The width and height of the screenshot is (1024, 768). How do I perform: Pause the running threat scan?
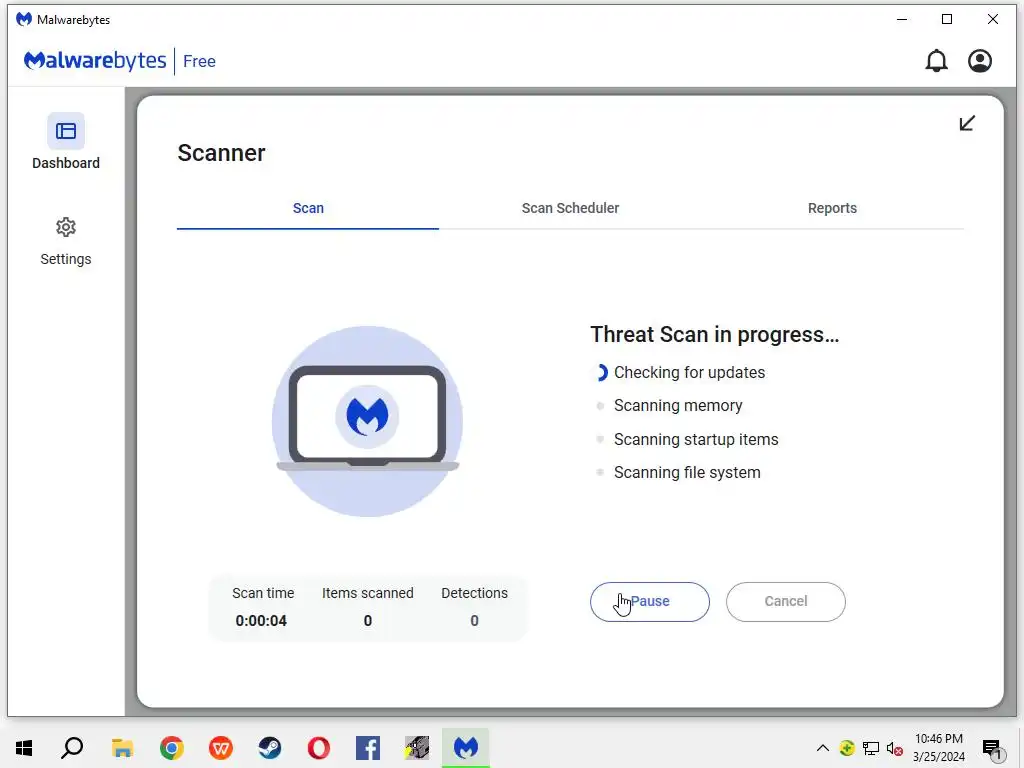(x=650, y=601)
